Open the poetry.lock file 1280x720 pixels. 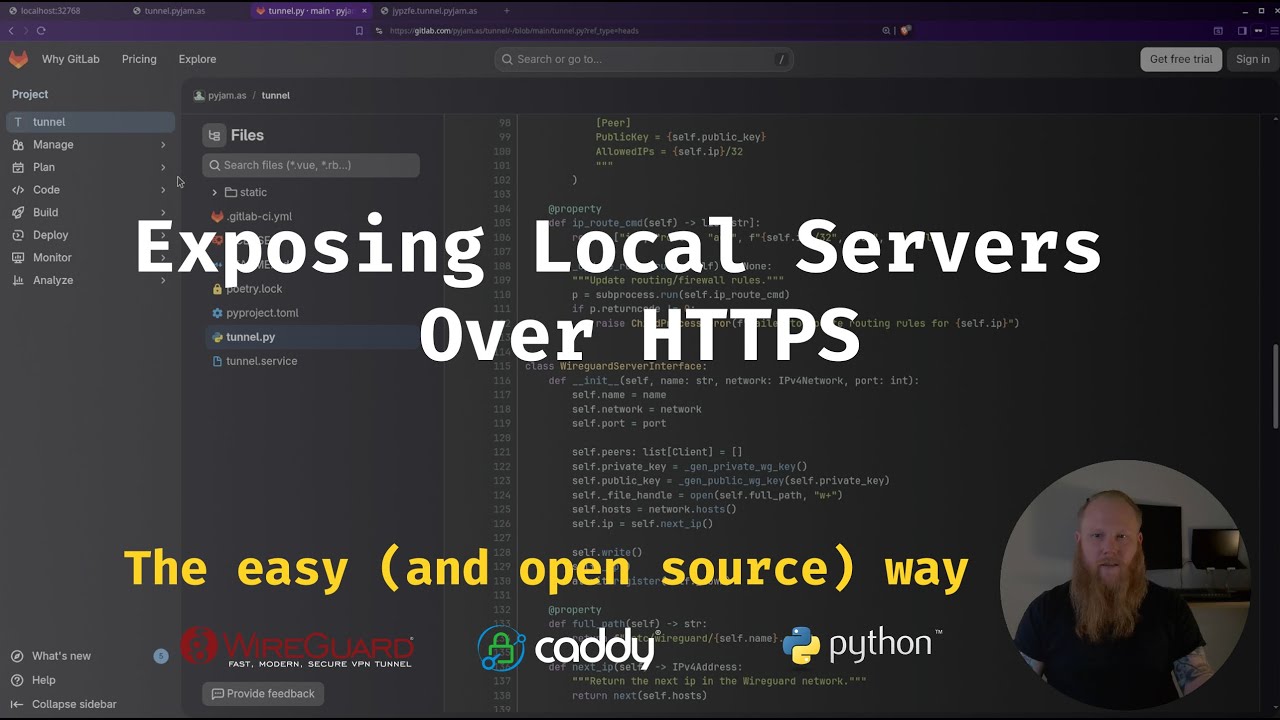click(x=254, y=289)
